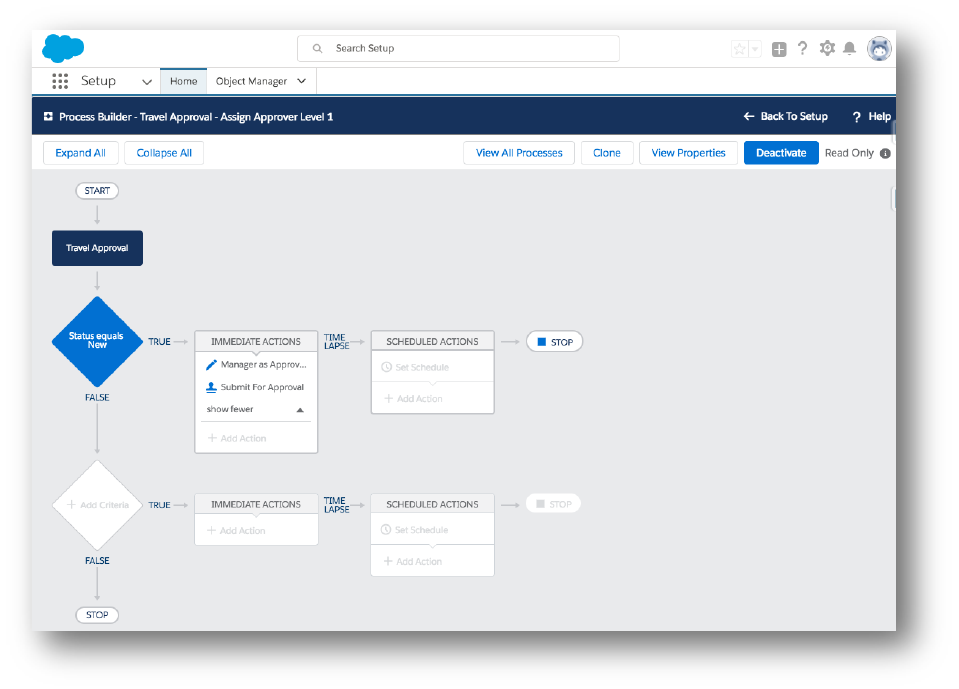Click the blue STOP node
This screenshot has height=689, width=959.
pyautogui.click(x=555, y=342)
